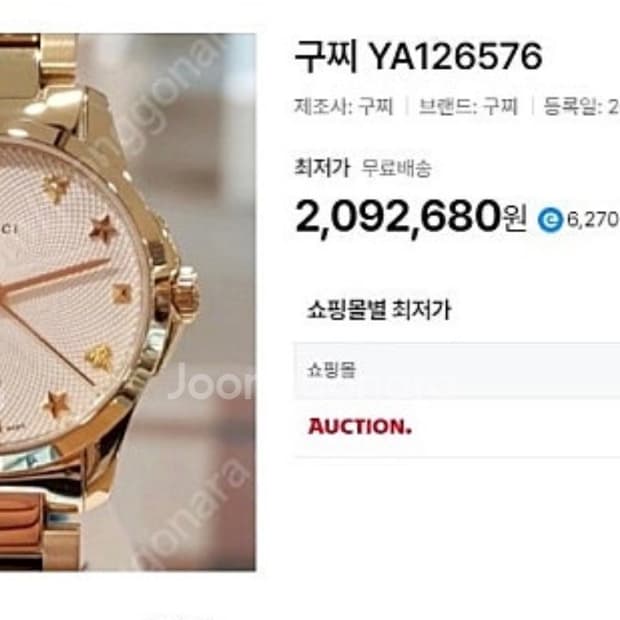This screenshot has height=620, width=620.
Task: Click the 제조사: 구찌 manufacturer link
Action: coord(344,106)
